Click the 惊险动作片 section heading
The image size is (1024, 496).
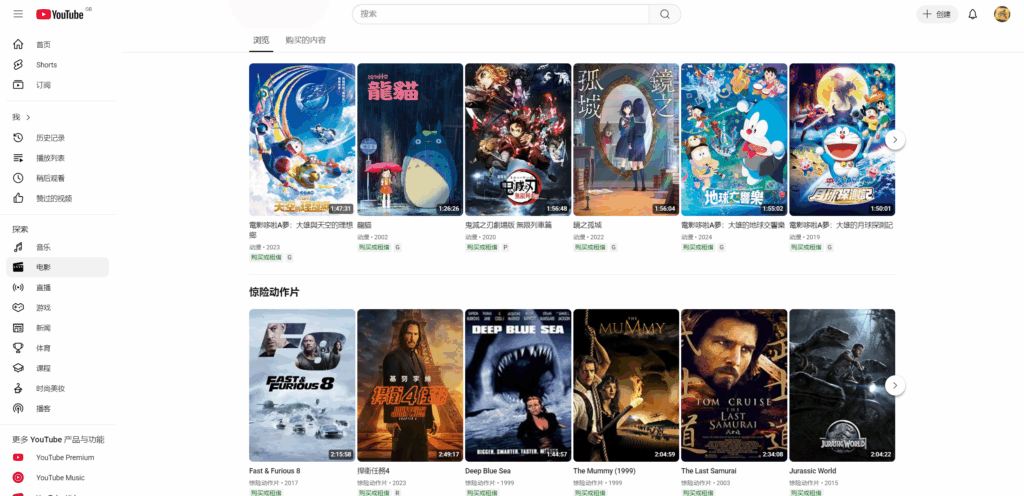[274, 292]
